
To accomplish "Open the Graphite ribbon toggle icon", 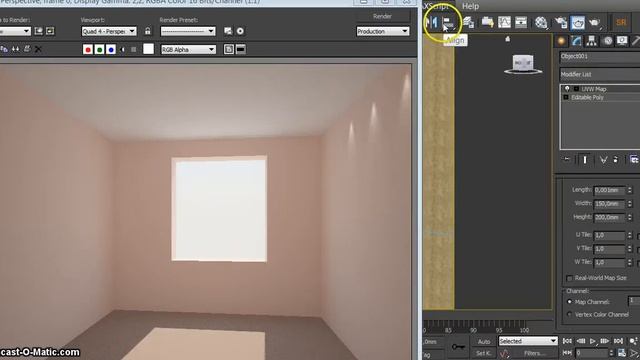I will pyautogui.click(x=487, y=22).
